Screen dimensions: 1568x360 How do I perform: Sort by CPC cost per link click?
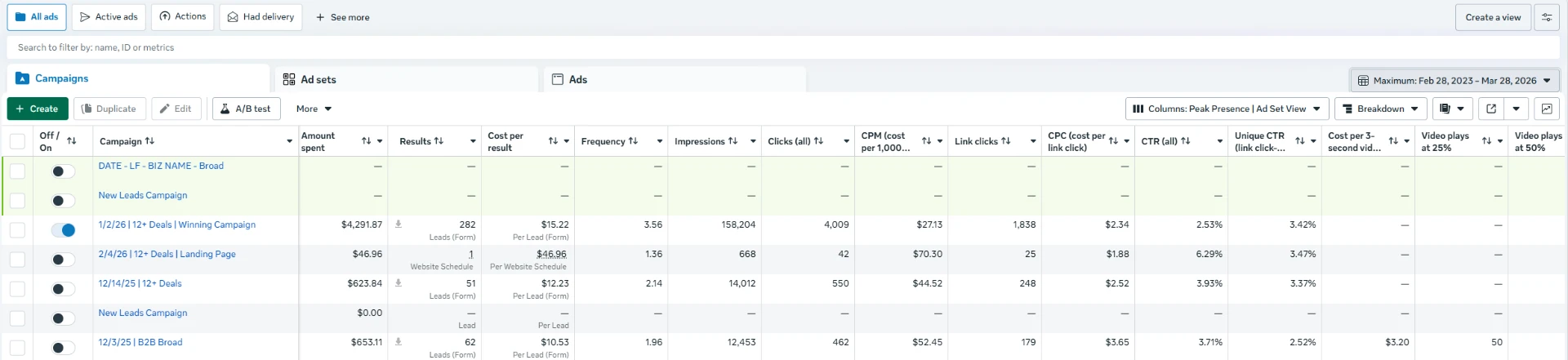[x=1113, y=141]
